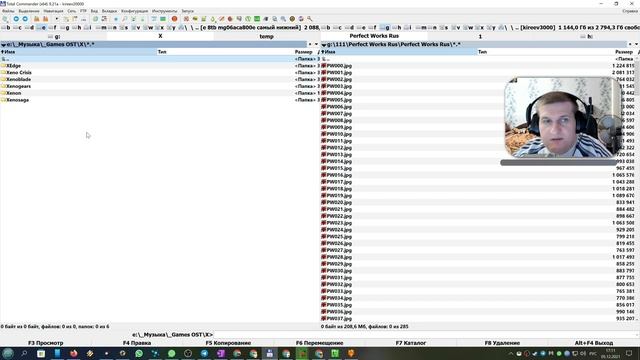The height and width of the screenshot is (360, 640).
Task: Open the Навигация menu
Action: (x=53, y=11)
